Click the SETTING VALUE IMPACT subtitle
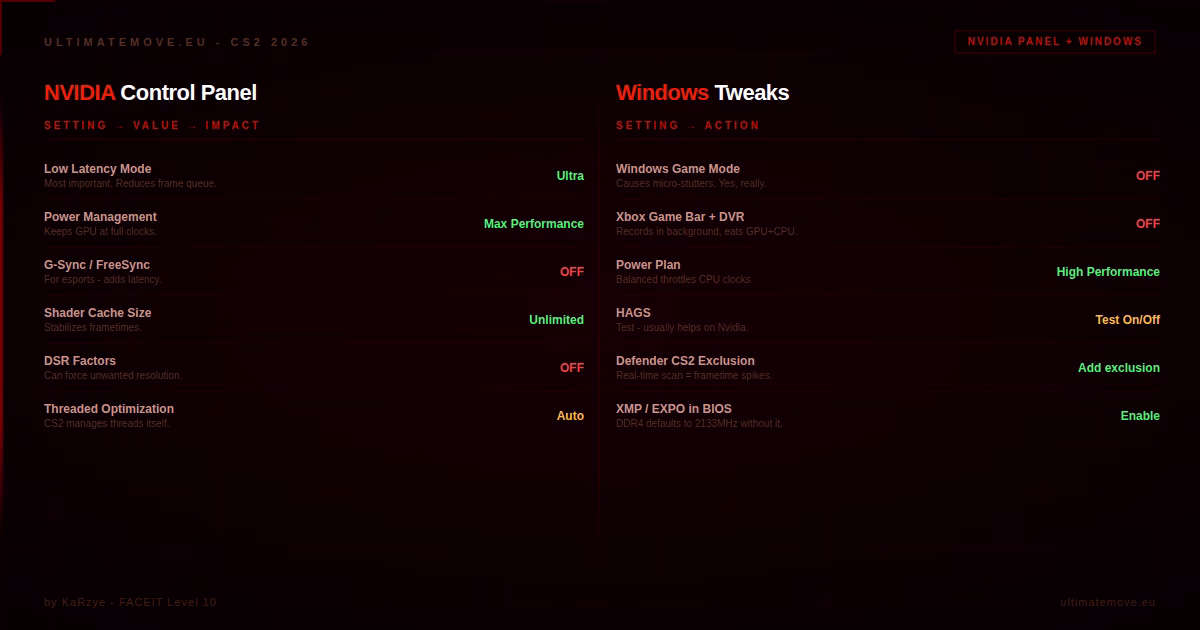Viewport: 1200px width, 630px height. [152, 125]
